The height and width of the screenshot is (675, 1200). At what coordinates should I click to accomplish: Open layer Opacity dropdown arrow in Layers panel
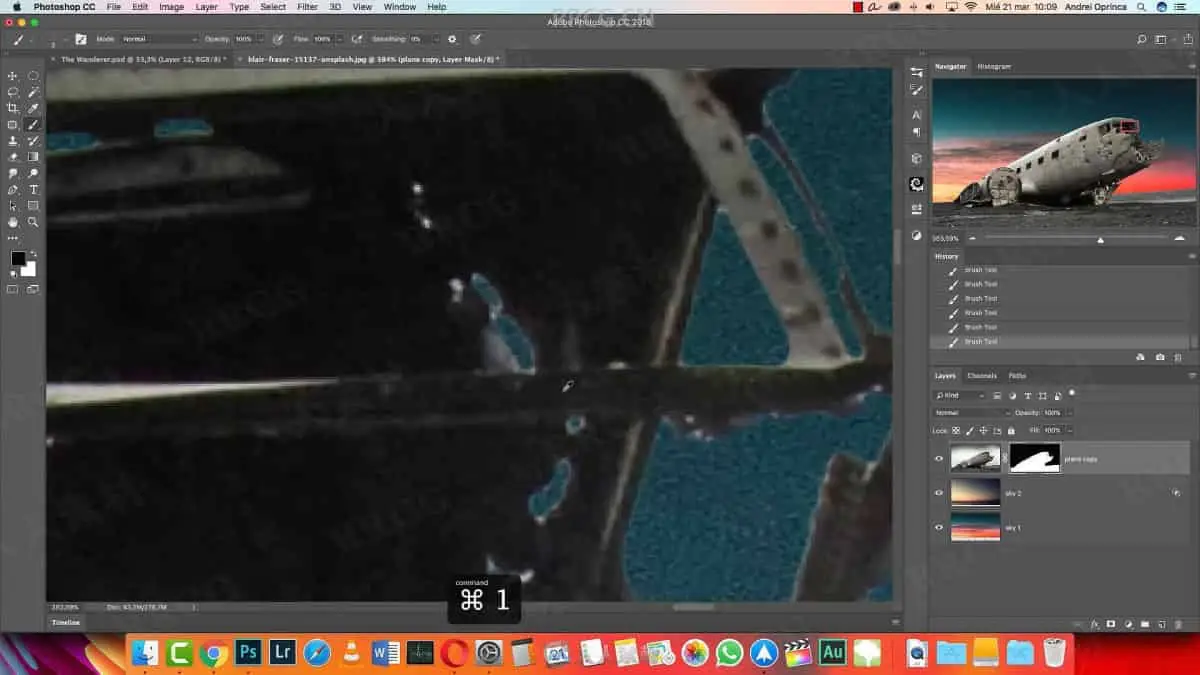(x=1069, y=412)
